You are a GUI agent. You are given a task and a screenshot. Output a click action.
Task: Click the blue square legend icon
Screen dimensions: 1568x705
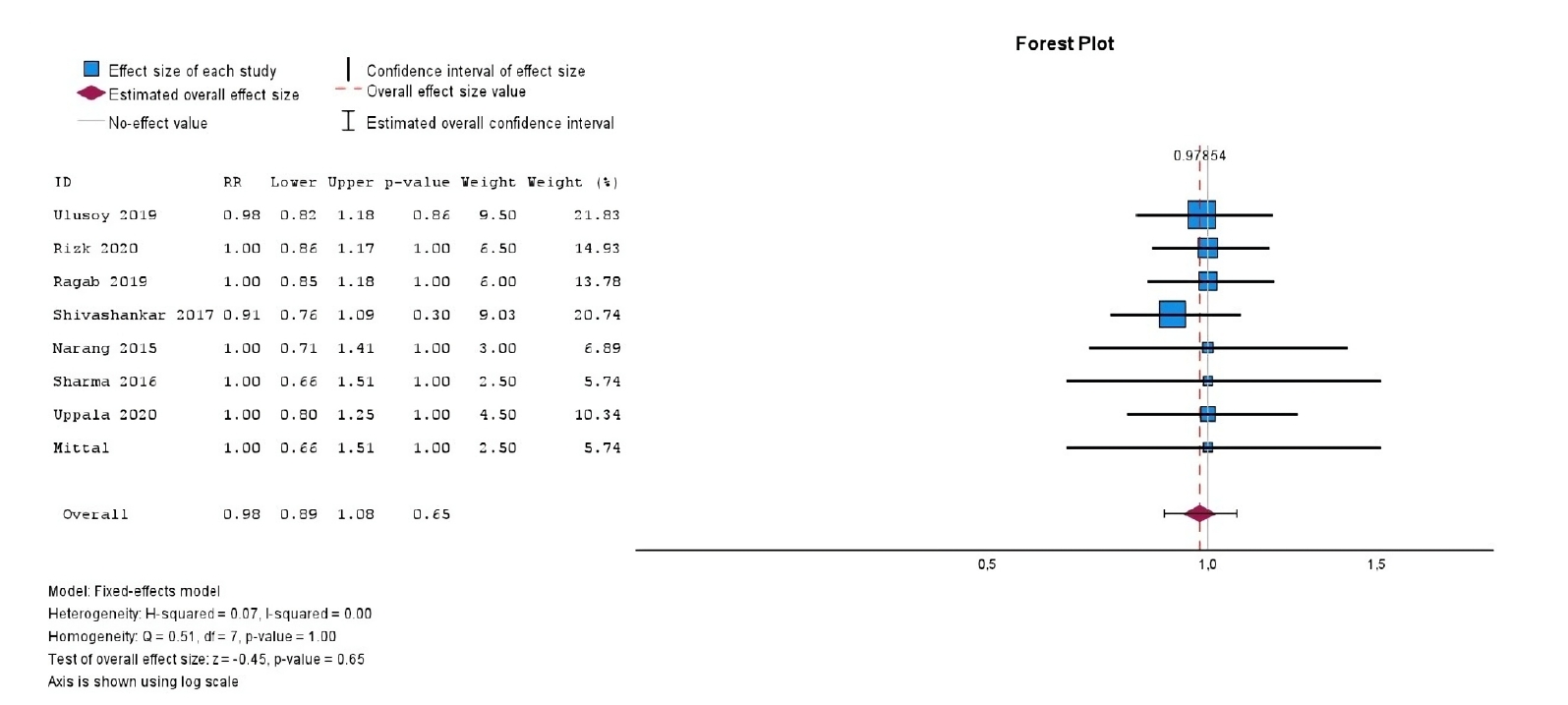[x=91, y=69]
